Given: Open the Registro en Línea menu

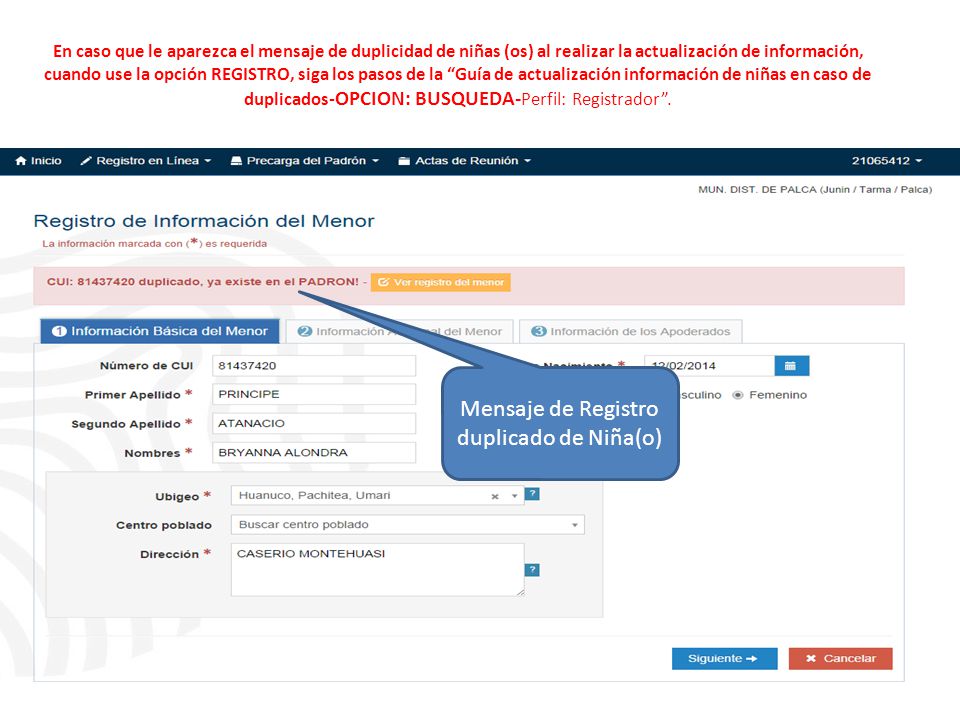Looking at the screenshot, I should (146, 161).
